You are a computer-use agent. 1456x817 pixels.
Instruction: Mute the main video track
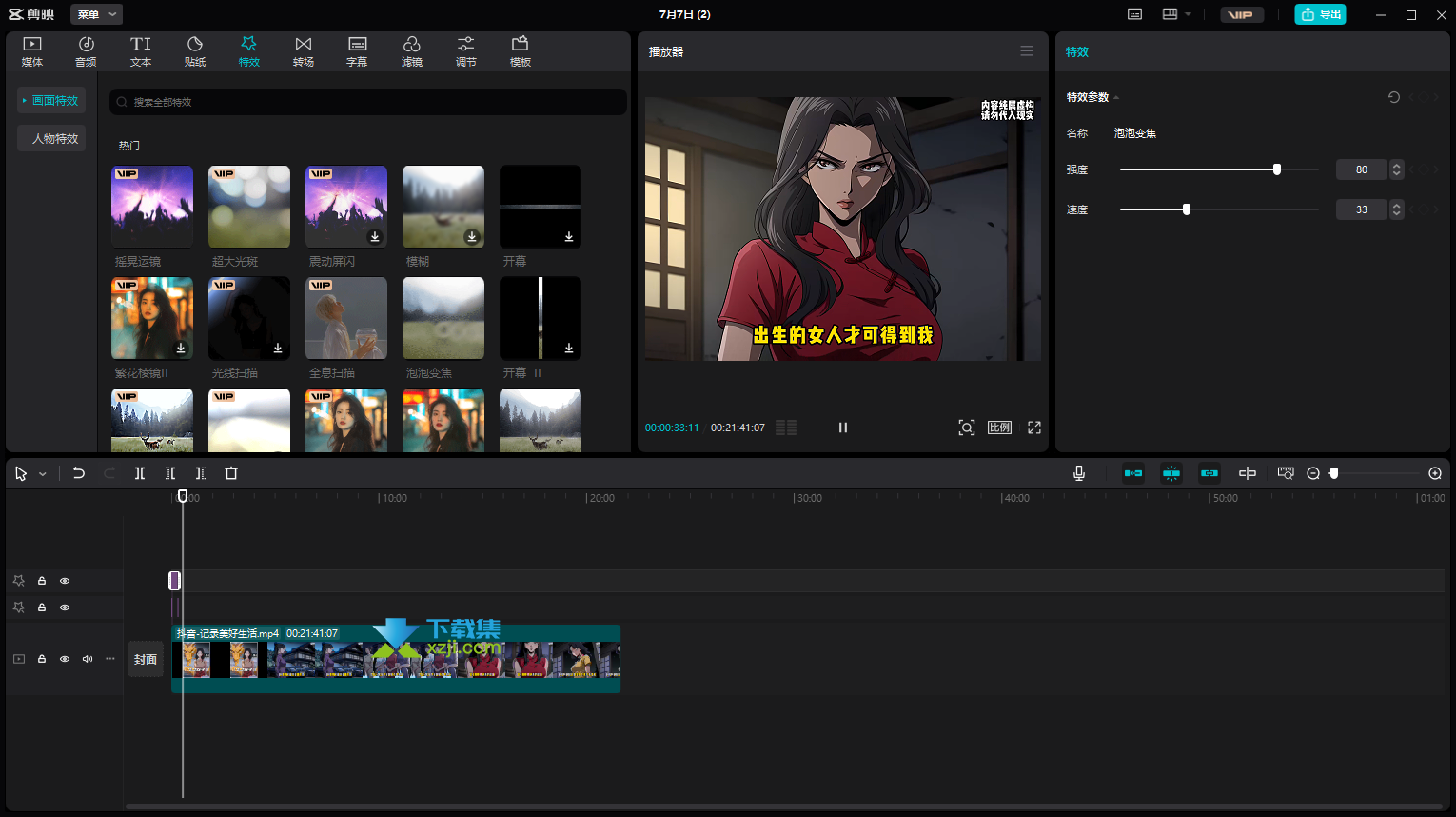coord(88,659)
